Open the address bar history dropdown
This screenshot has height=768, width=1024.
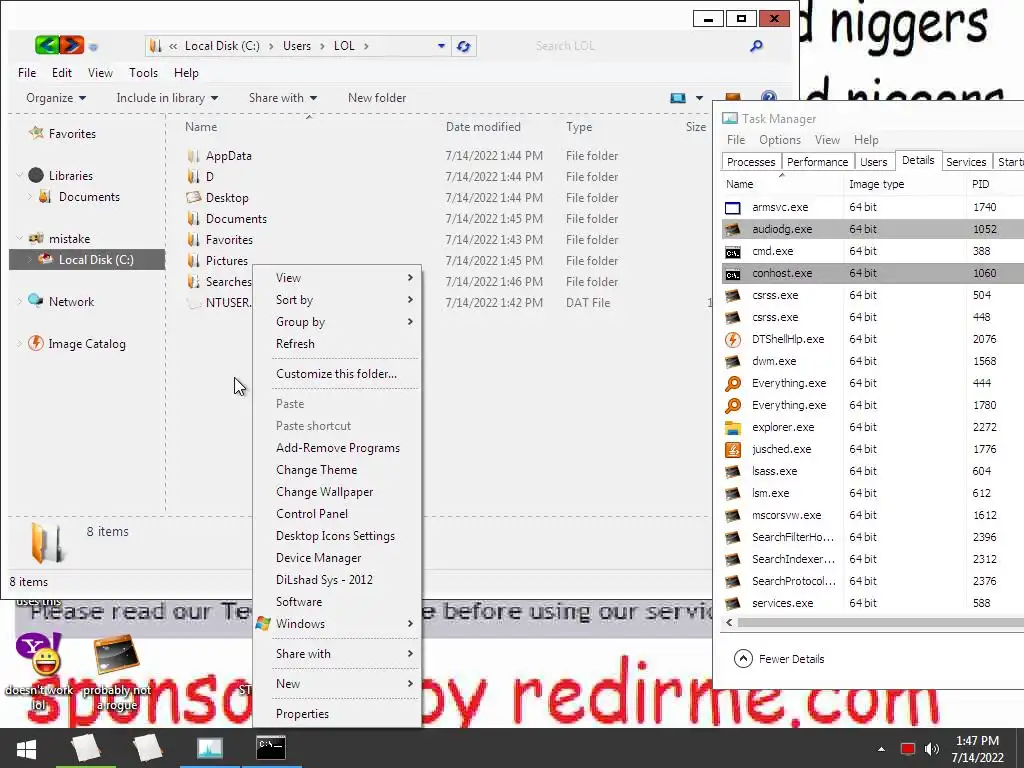coord(441,46)
